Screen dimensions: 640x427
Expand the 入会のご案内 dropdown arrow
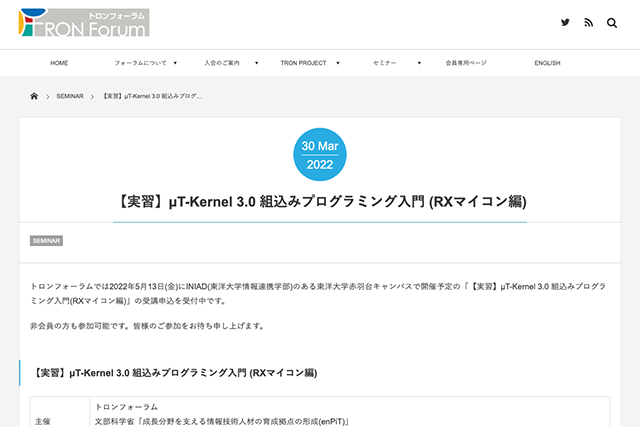tap(256, 63)
